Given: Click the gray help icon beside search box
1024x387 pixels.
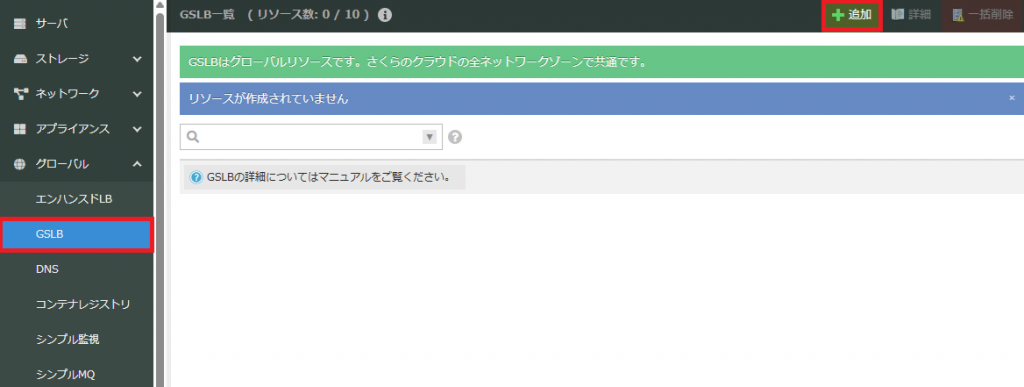Looking at the screenshot, I should pyautogui.click(x=455, y=137).
